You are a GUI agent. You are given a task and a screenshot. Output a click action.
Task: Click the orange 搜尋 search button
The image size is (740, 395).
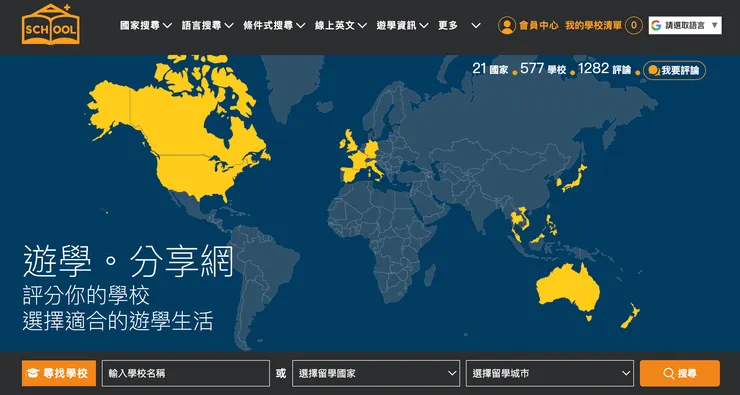(680, 373)
